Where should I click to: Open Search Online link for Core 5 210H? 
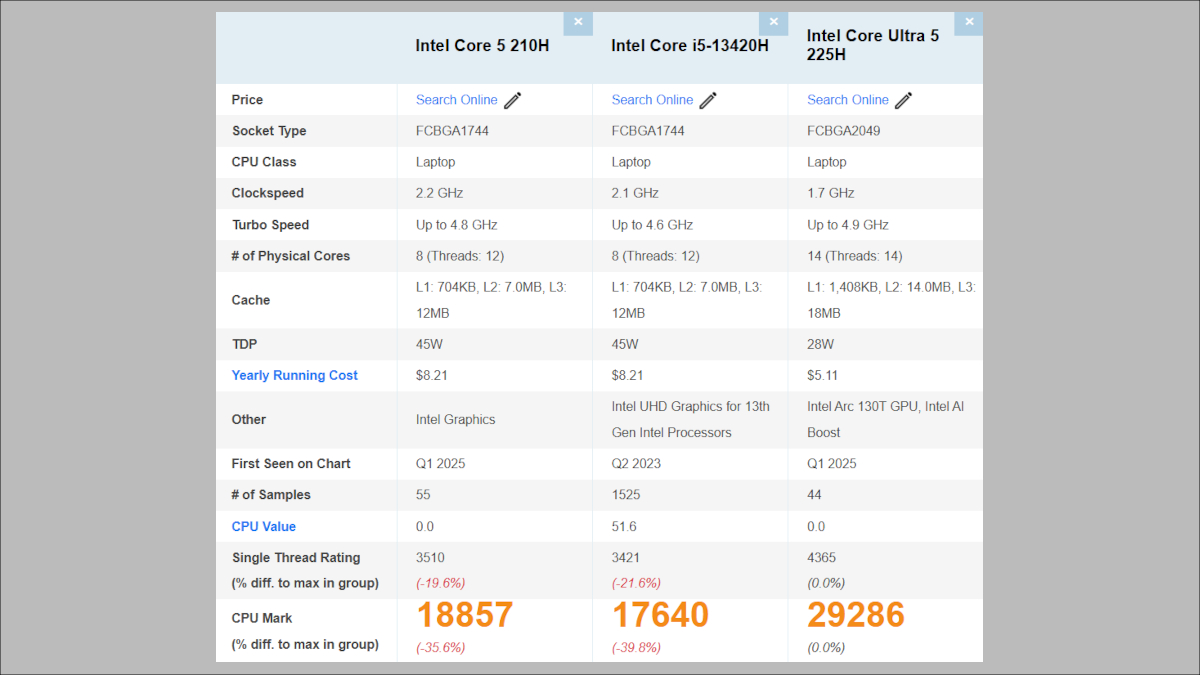pyautogui.click(x=456, y=100)
